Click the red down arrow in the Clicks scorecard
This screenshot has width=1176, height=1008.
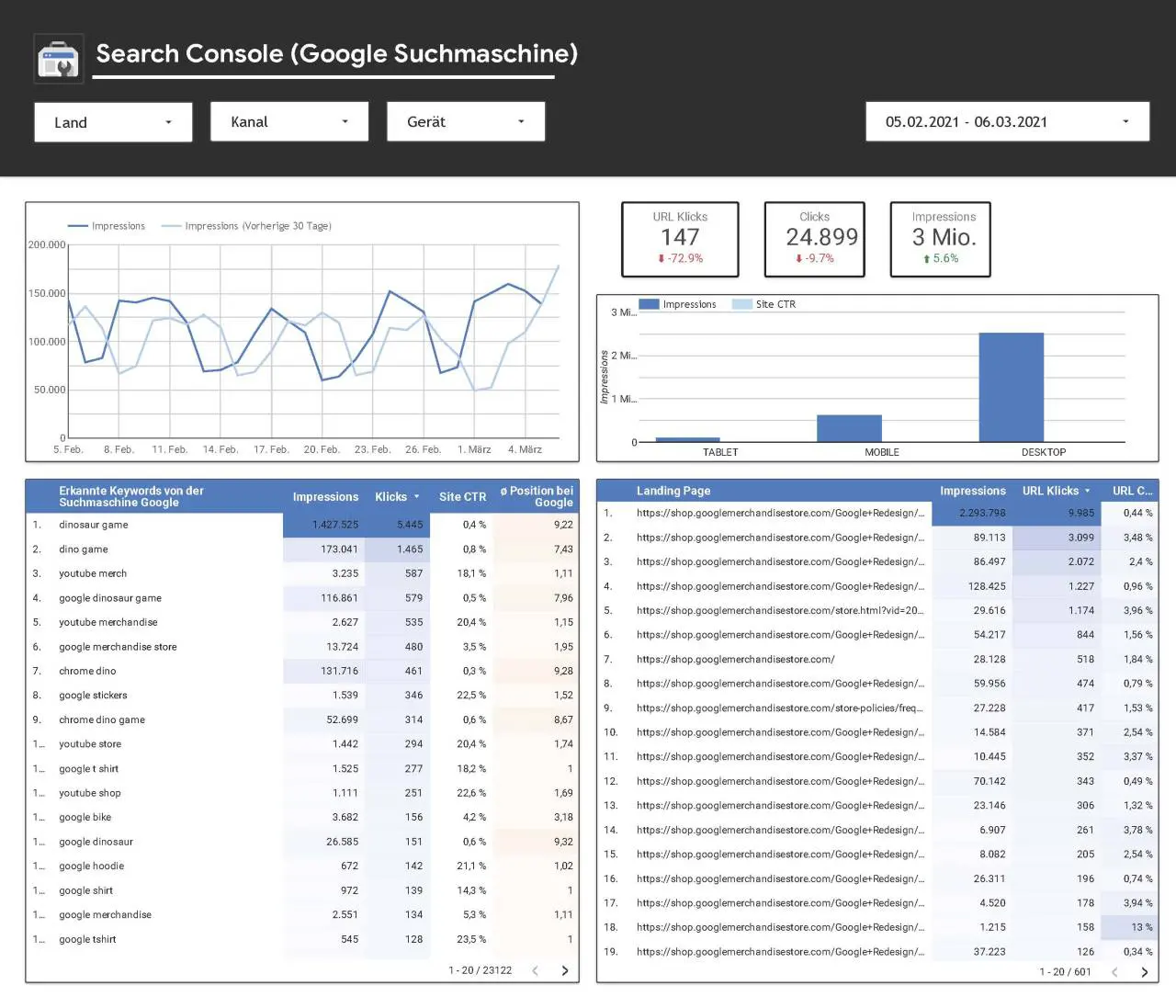click(x=798, y=259)
